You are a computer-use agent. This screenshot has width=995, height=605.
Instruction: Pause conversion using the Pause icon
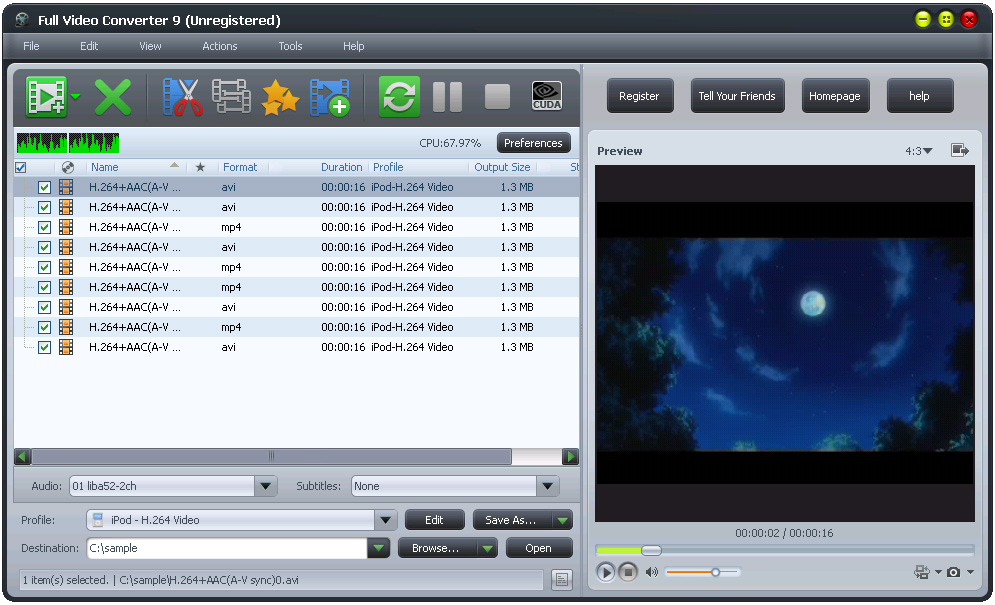[x=447, y=96]
